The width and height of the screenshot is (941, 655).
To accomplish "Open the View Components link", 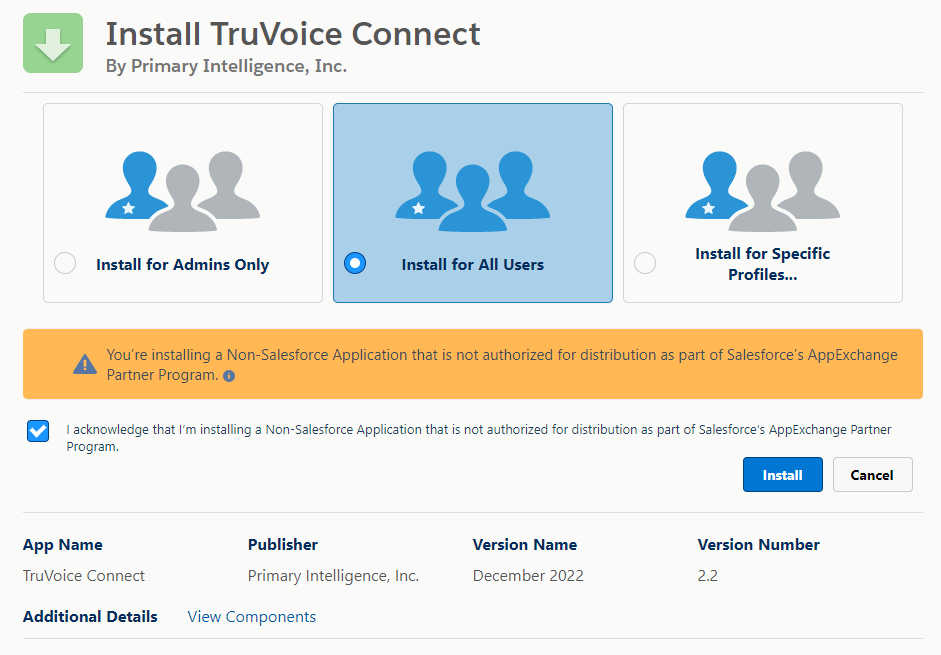I will coord(251,617).
